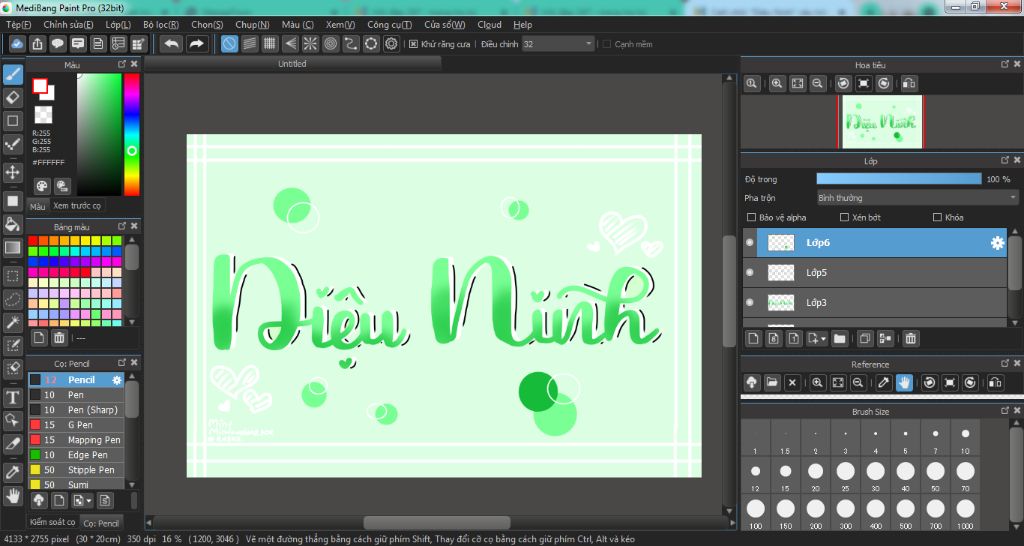Enable the concentric circle snap guide
The image size is (1024, 546).
330,44
